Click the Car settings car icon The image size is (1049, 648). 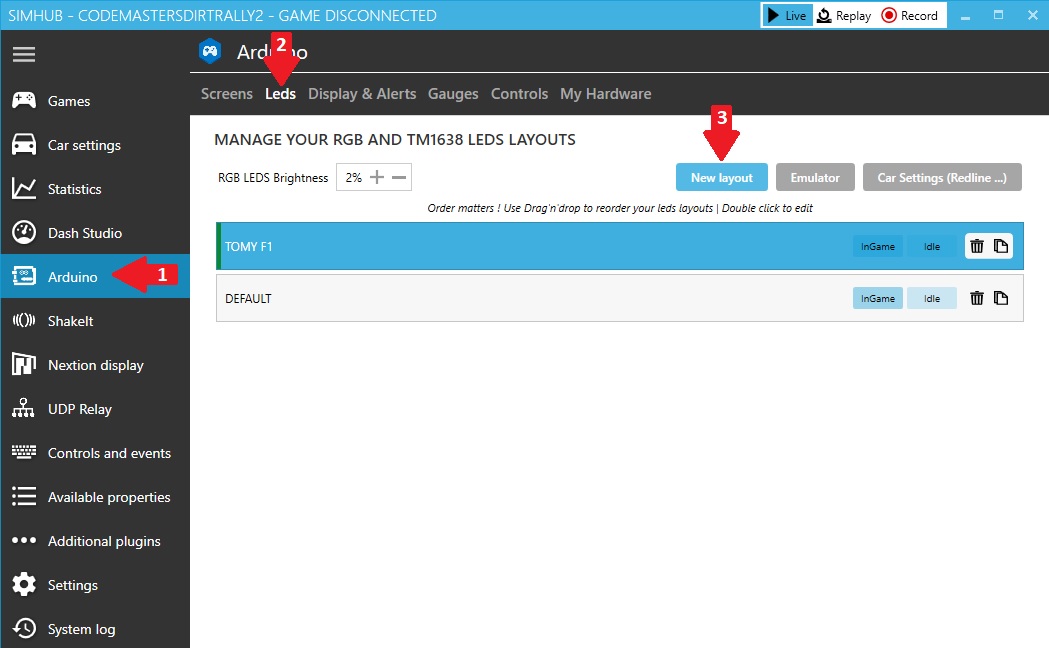pos(23,144)
